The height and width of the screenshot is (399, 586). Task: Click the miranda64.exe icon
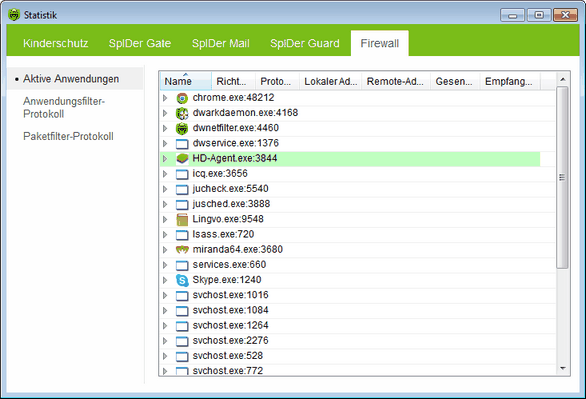click(182, 250)
